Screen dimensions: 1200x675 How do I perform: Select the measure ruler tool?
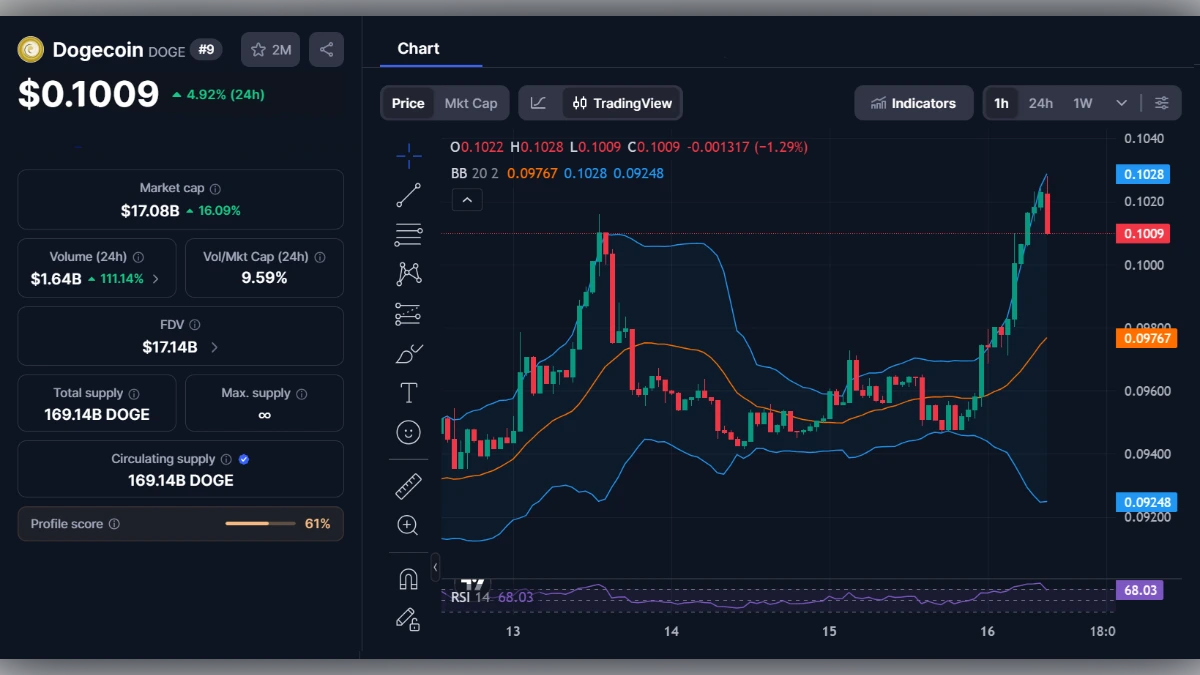(x=408, y=486)
